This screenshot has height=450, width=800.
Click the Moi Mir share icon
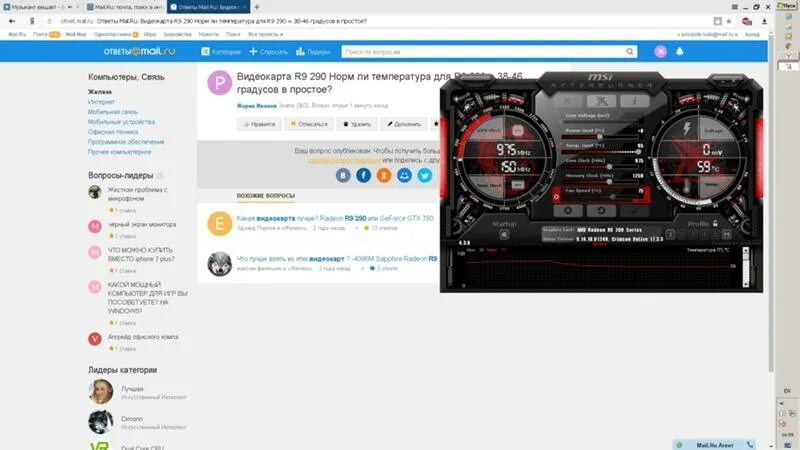pos(404,176)
